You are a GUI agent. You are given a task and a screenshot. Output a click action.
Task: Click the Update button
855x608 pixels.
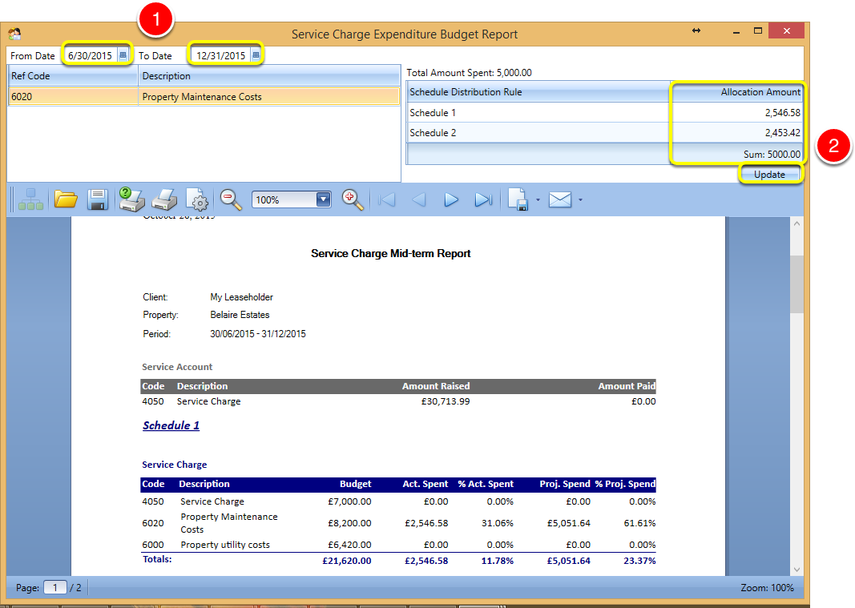click(769, 174)
